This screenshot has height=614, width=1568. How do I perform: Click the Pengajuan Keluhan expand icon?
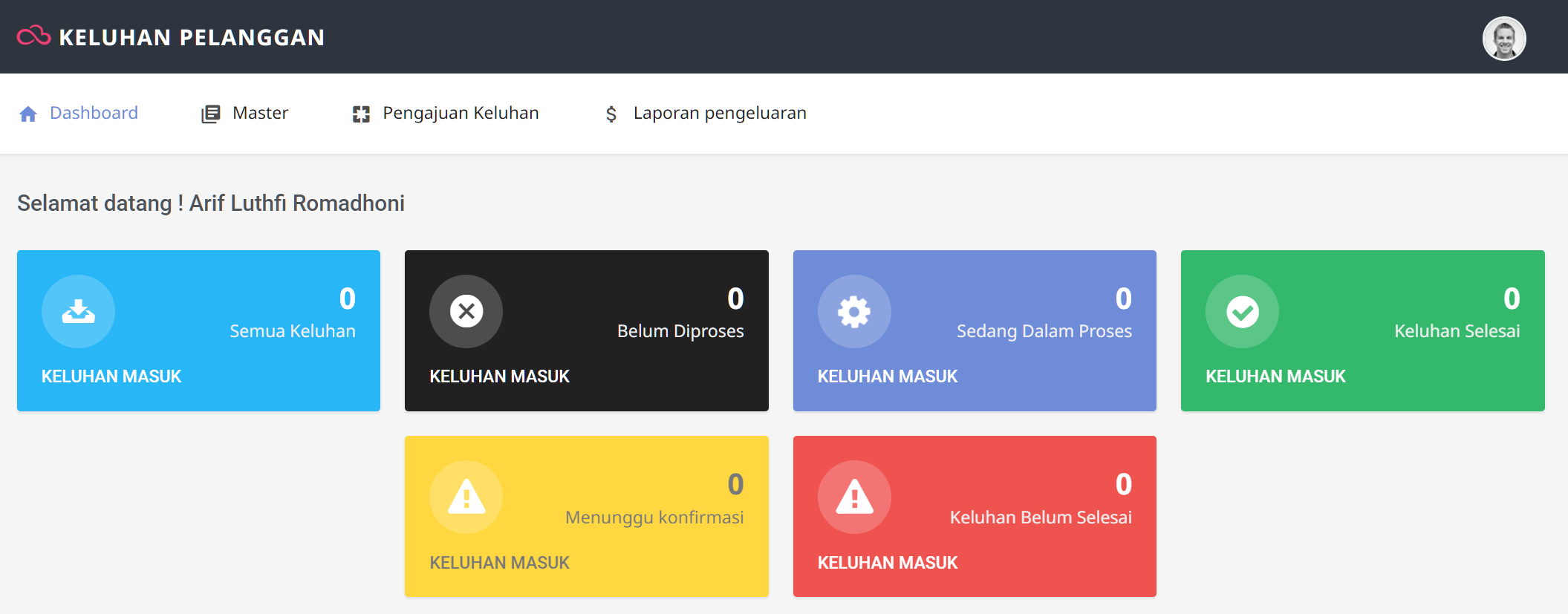point(361,114)
